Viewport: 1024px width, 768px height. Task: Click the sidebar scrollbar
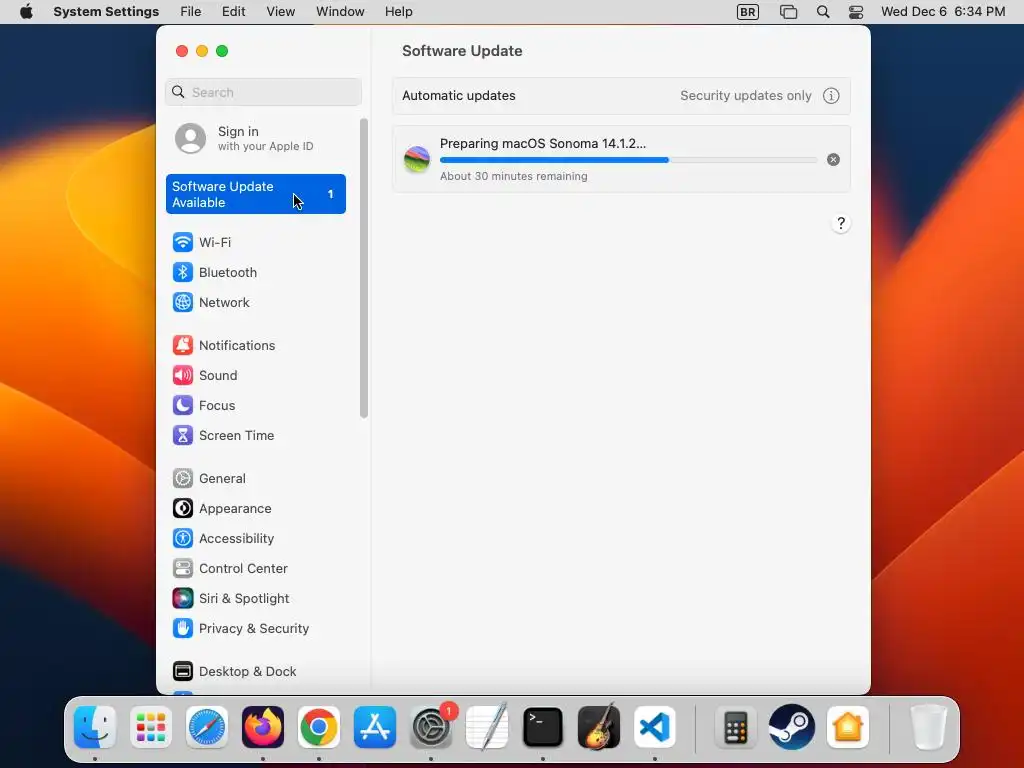click(x=364, y=268)
